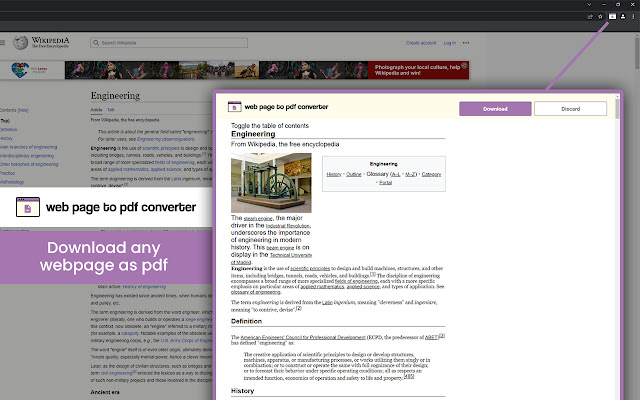
Task: Click the History link in Engineering infobox
Action: point(333,174)
